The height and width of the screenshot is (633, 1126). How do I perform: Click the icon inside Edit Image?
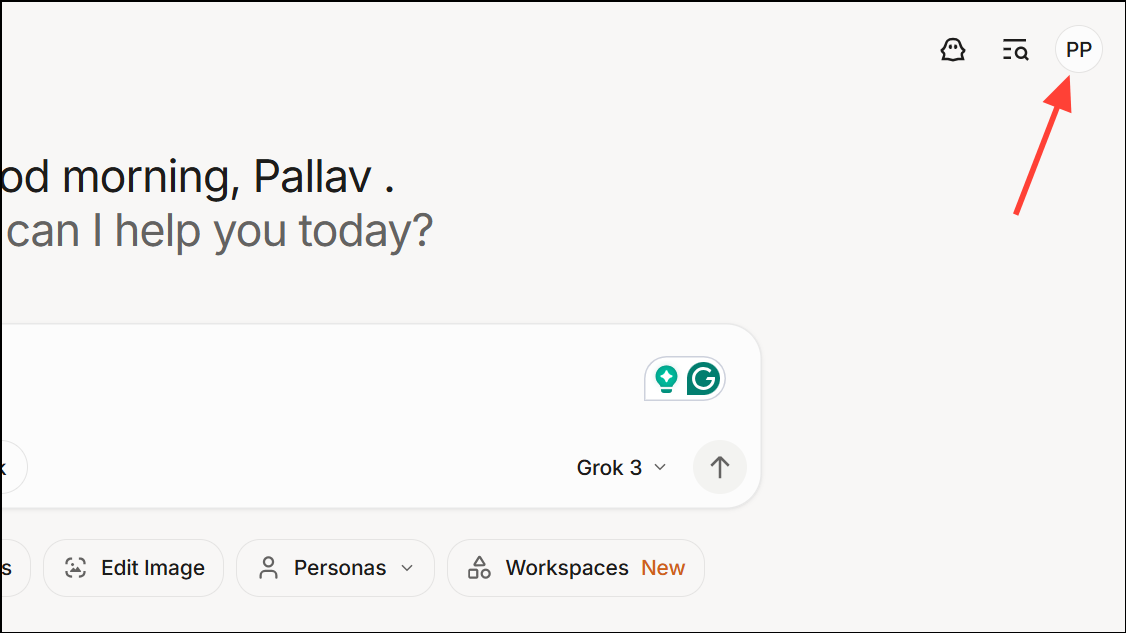75,568
